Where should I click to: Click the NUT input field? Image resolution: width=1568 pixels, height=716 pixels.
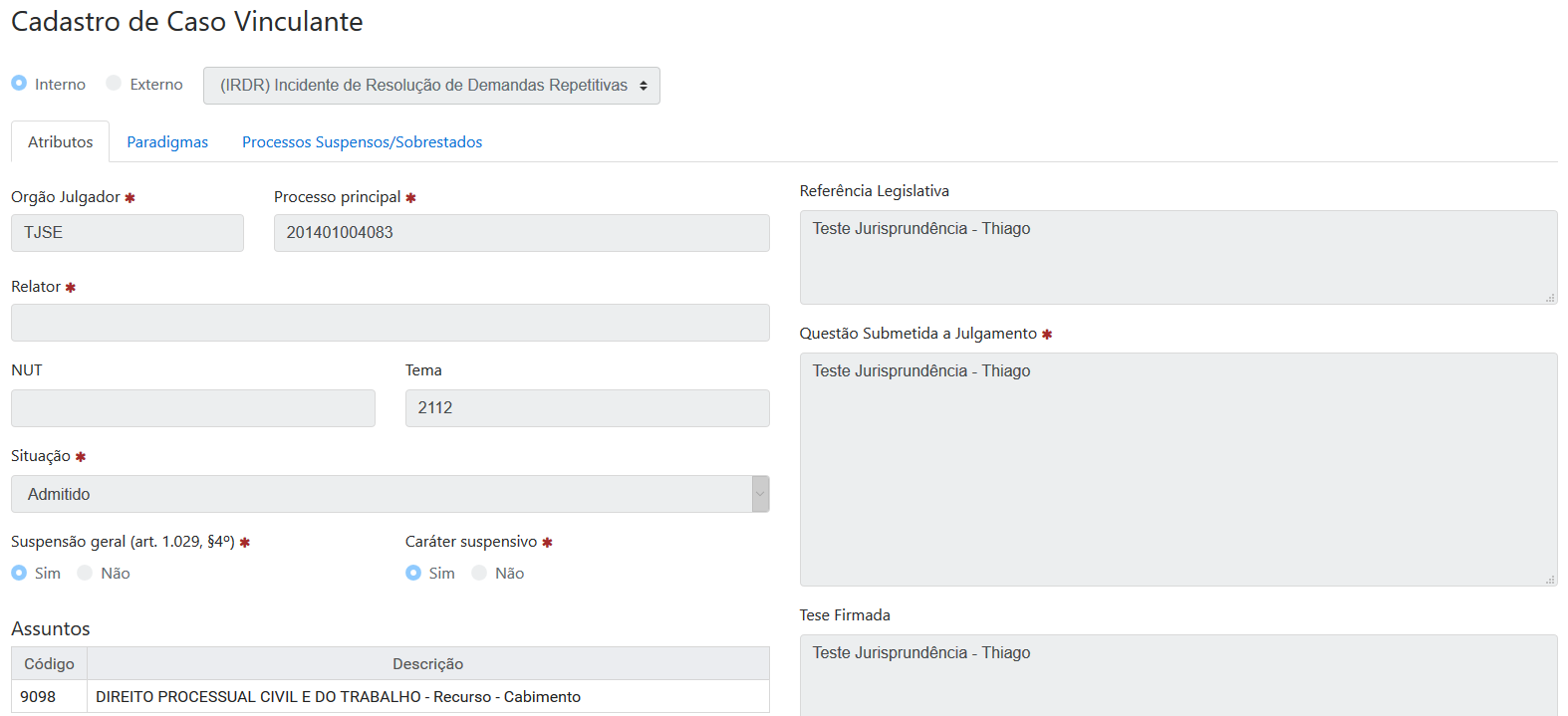[x=192, y=408]
